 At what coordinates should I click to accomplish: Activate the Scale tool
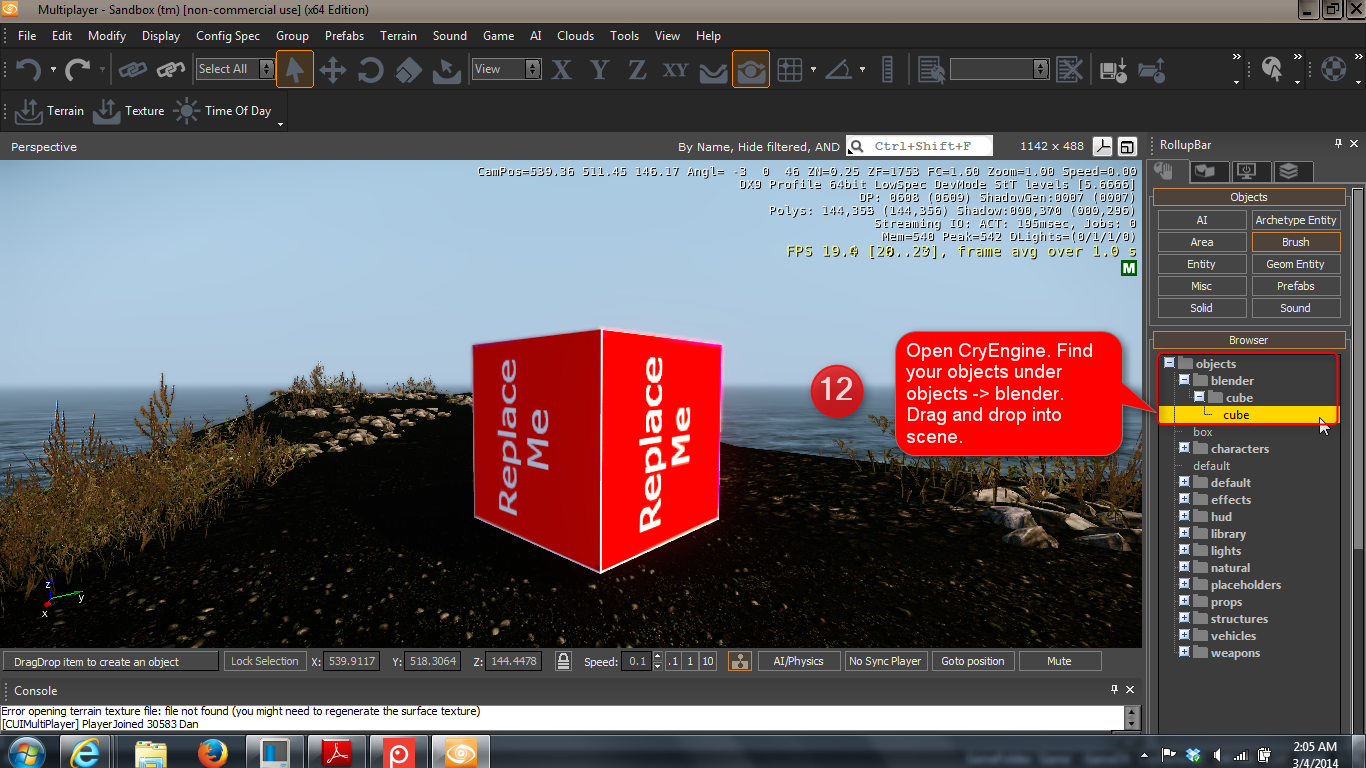pyautogui.click(x=408, y=69)
